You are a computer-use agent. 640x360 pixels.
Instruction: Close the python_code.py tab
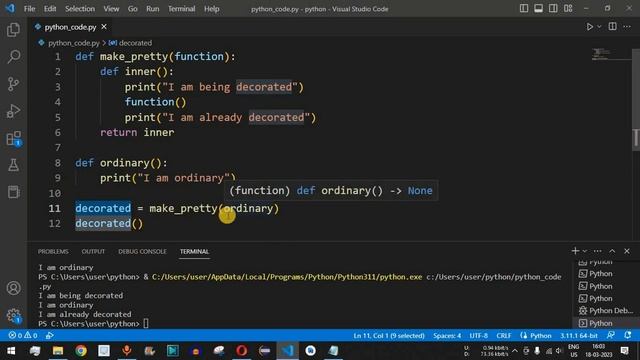coord(104,27)
